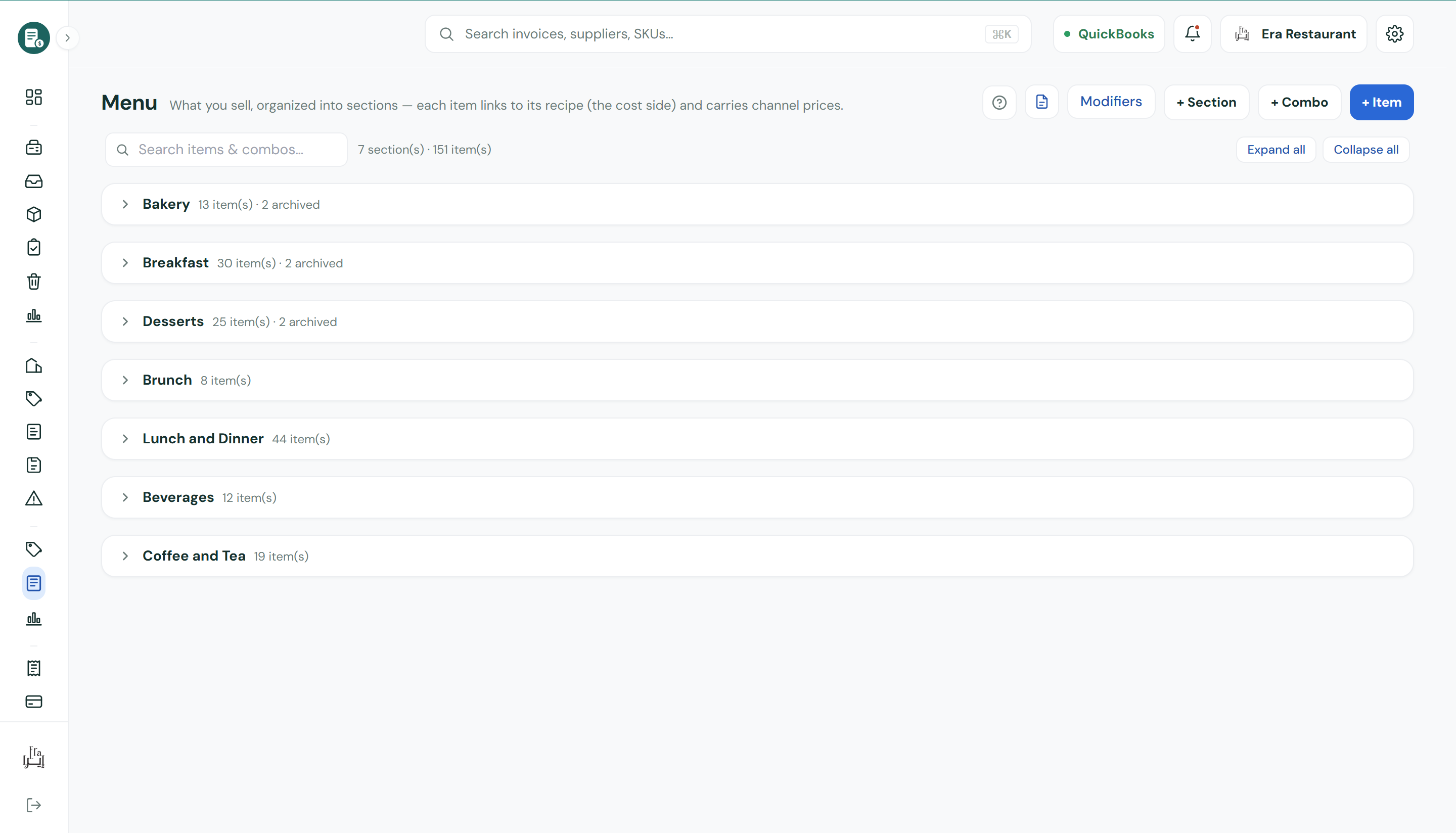Expand the Coffee and Tea section
The image size is (1456, 833).
click(x=757, y=556)
